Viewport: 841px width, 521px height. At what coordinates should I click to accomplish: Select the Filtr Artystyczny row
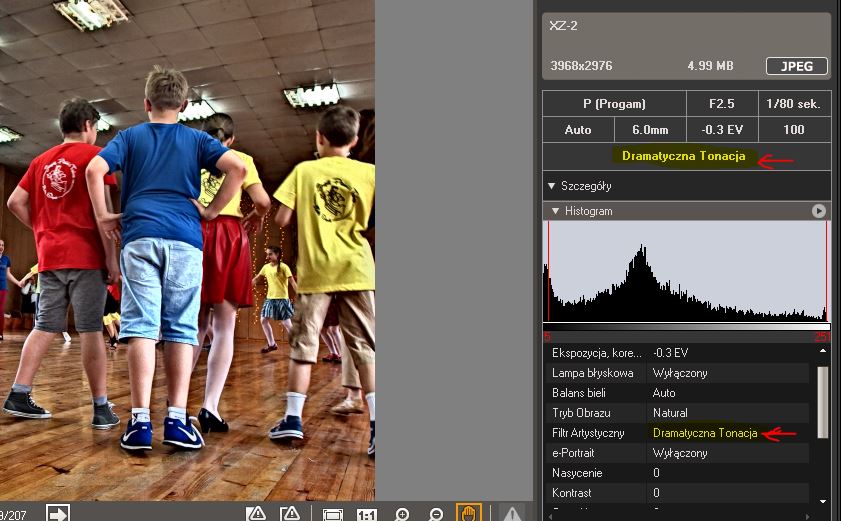pos(680,433)
